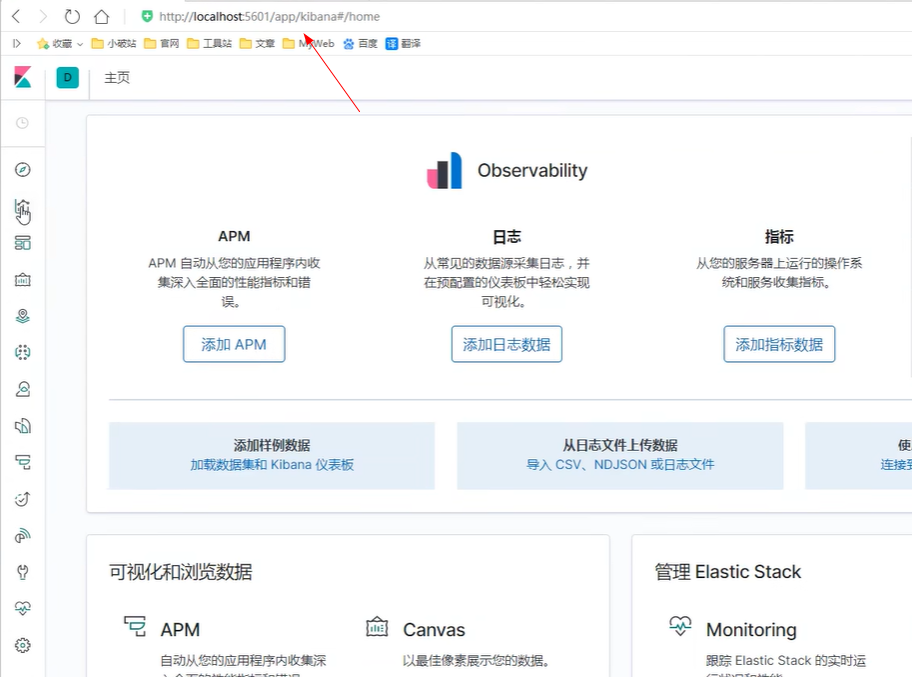This screenshot has height=677, width=912.
Task: Open Discover compass icon in sidebar
Action: pyautogui.click(x=22, y=169)
